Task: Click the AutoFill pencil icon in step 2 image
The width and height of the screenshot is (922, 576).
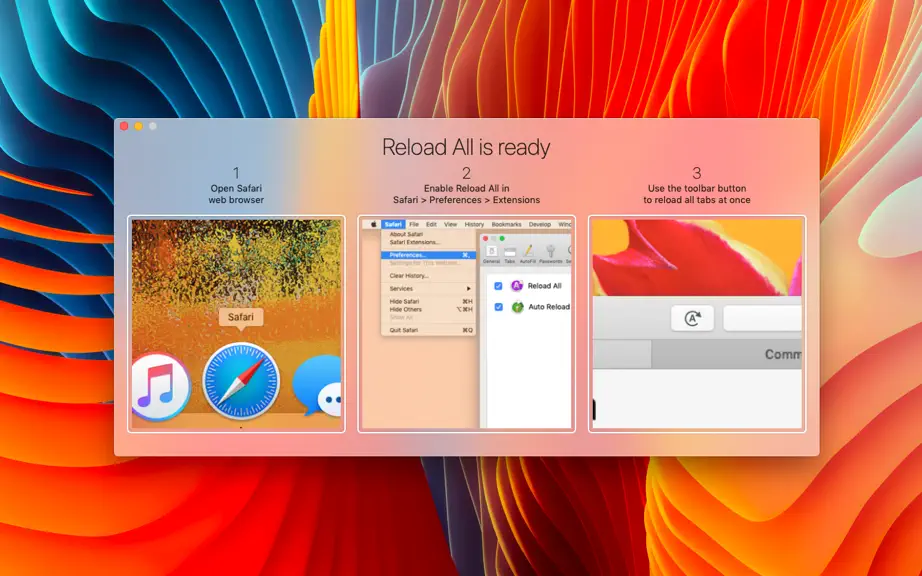Action: coord(528,253)
